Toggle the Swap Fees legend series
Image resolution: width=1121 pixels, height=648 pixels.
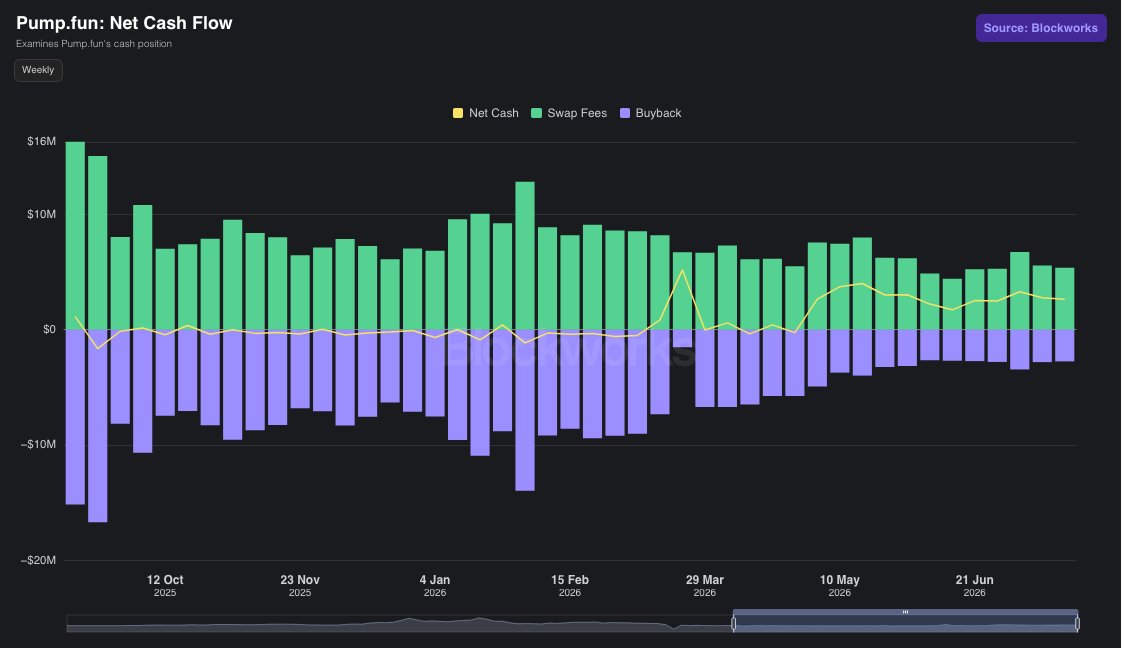tap(569, 113)
